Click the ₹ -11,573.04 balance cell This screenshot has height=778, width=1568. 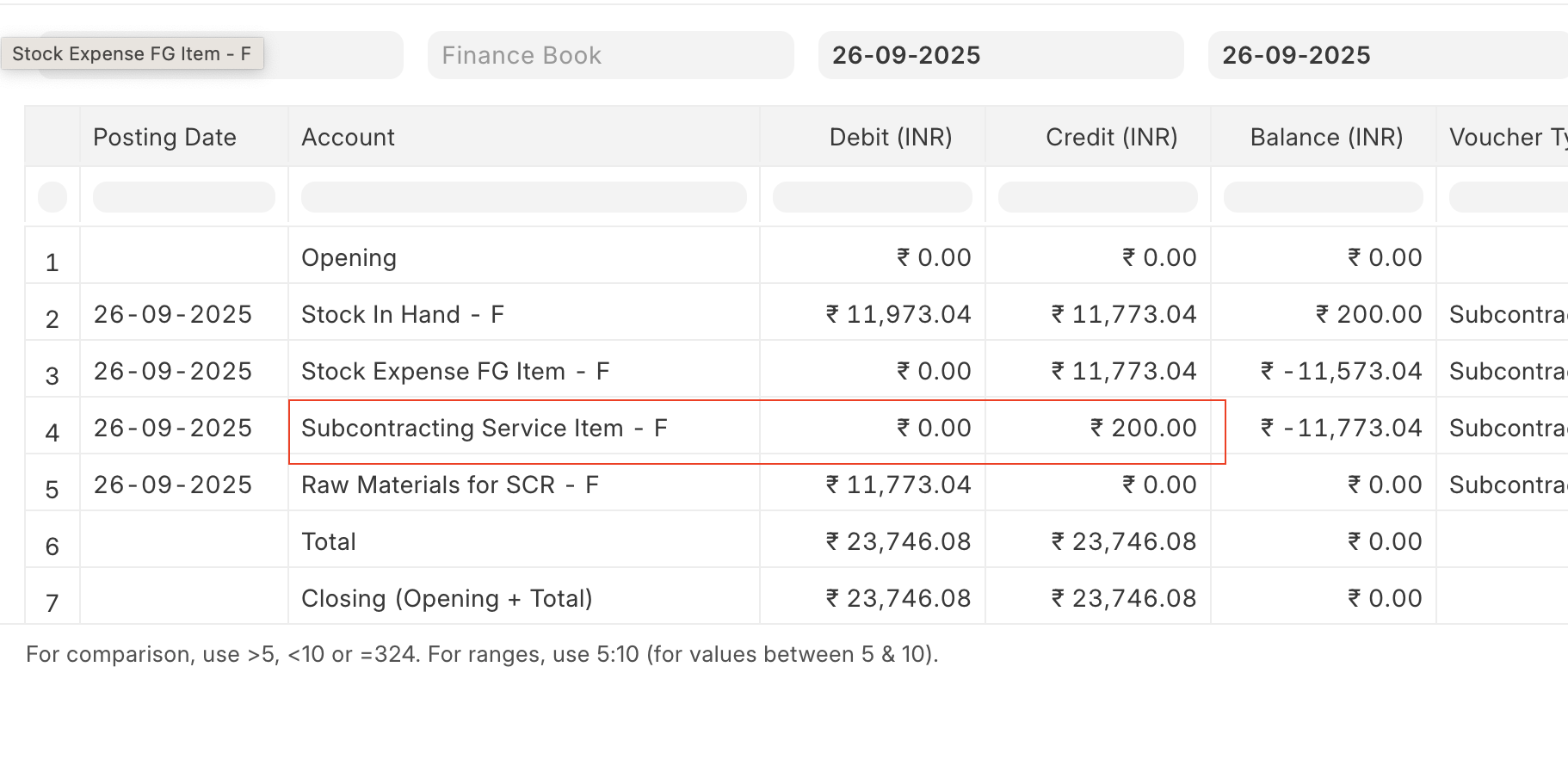(x=1341, y=371)
